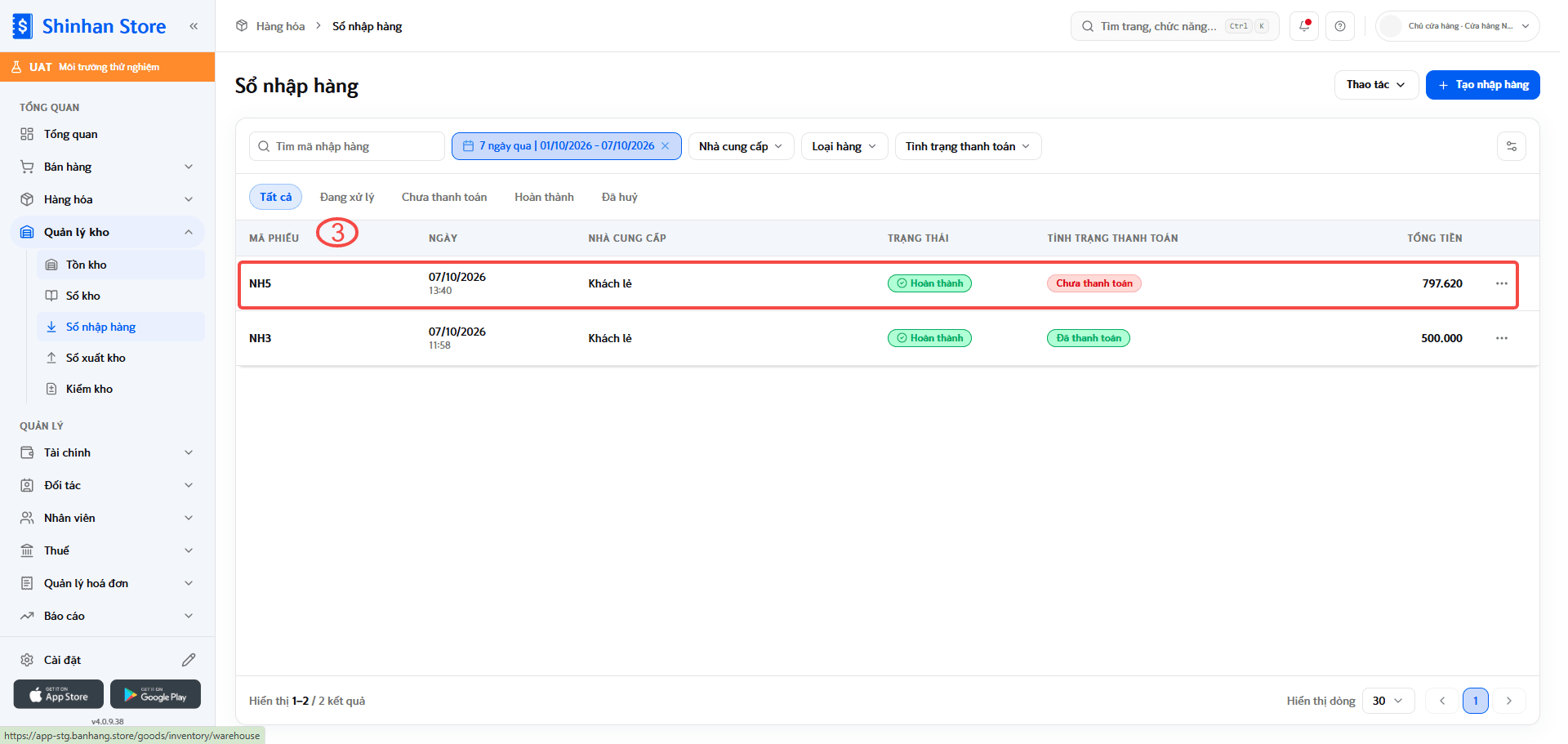
Task: Expand the Bán hàng menu
Action: point(107,167)
